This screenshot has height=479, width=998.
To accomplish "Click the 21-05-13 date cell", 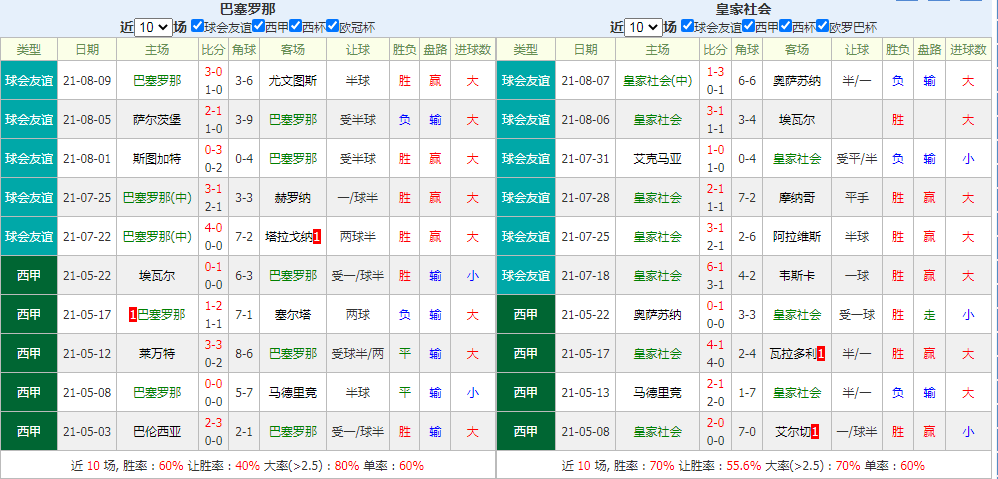I will click(586, 393).
